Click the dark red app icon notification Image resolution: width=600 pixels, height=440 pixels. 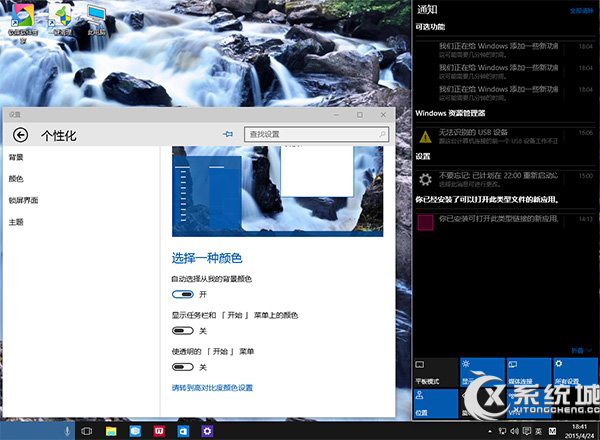[x=425, y=222]
